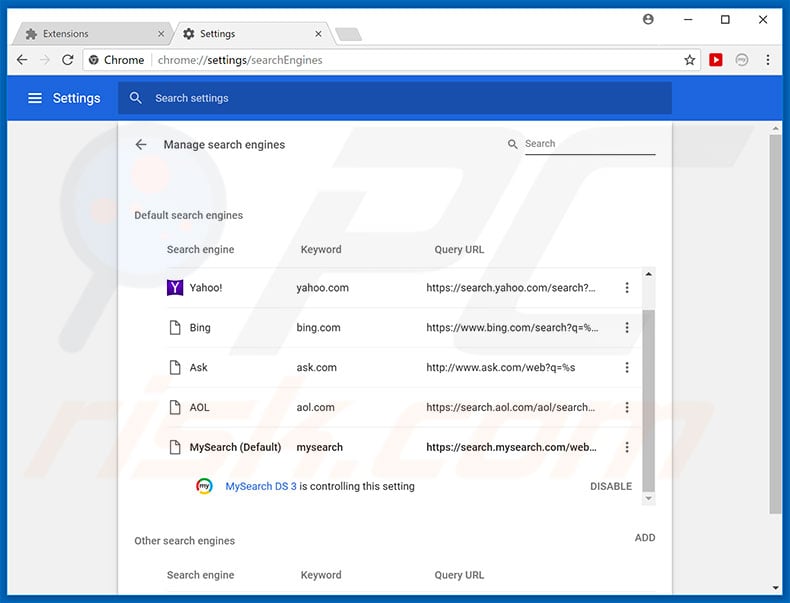790x603 pixels.
Task: Open more actions for MySearch
Action: coord(627,447)
